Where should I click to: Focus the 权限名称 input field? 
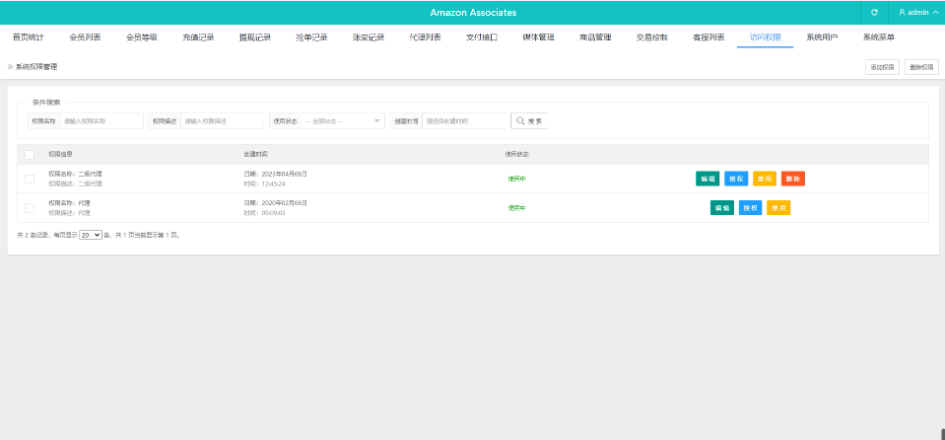pyautogui.click(x=101, y=121)
